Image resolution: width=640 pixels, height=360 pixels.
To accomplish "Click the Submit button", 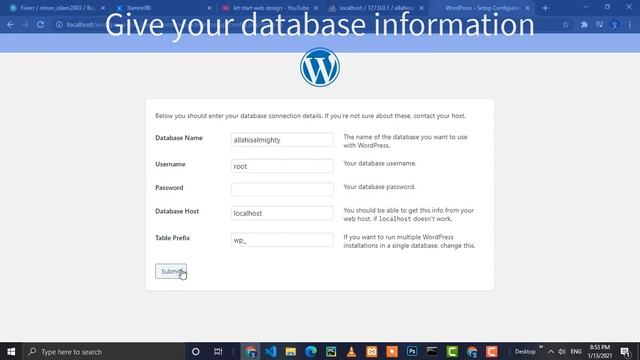I will coord(171,271).
